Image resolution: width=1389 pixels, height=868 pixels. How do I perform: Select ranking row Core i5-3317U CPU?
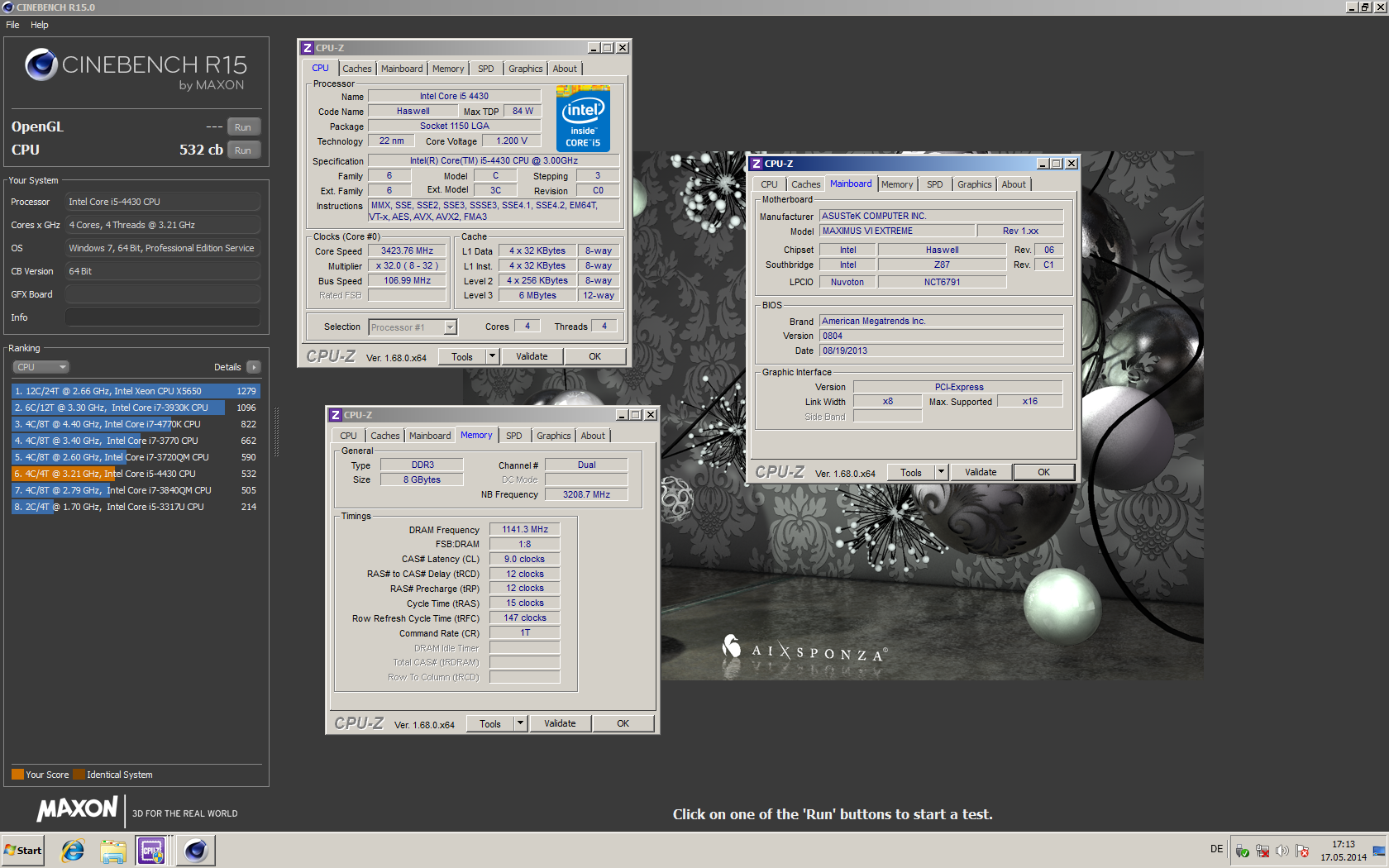click(136, 507)
